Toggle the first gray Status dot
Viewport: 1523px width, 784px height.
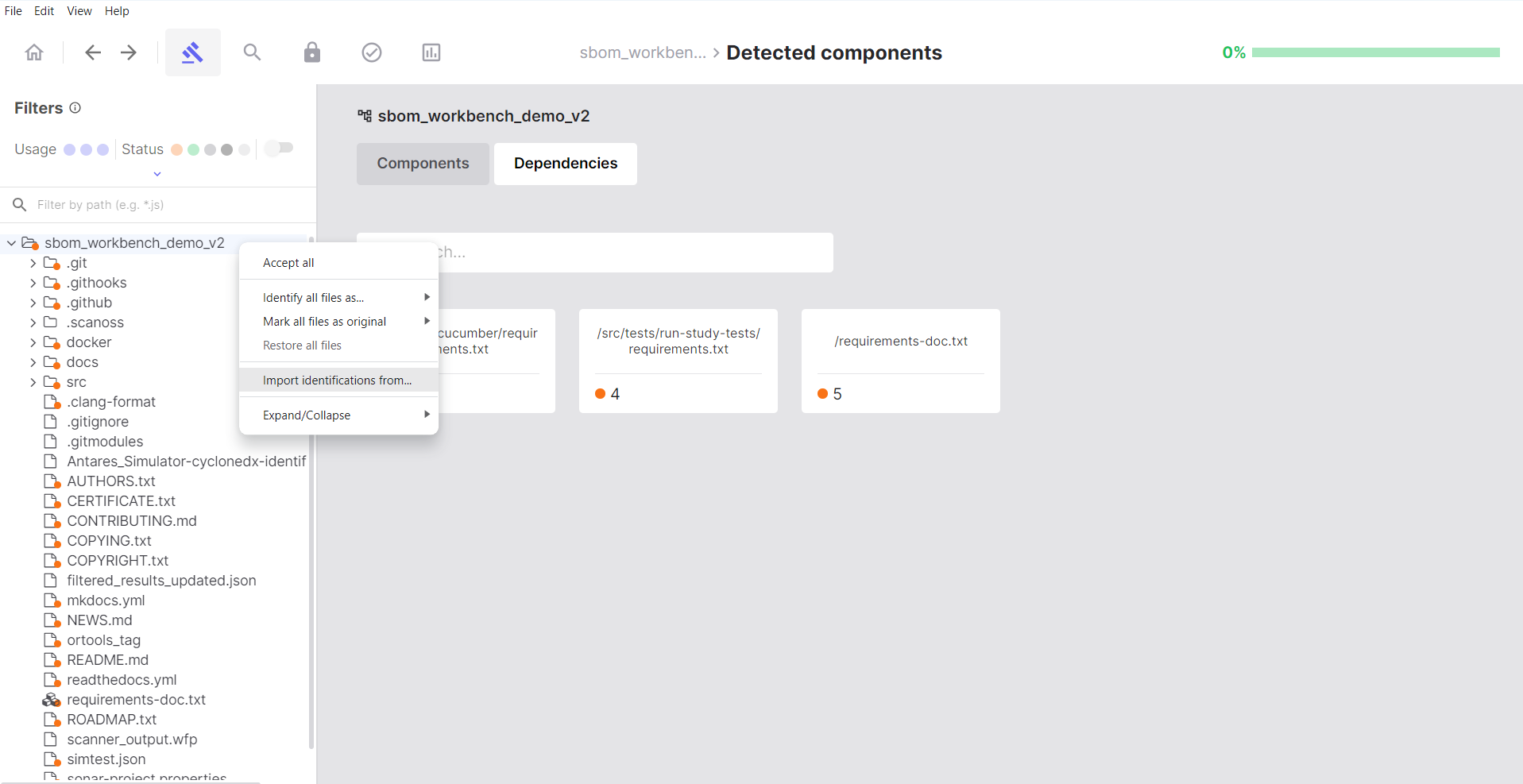pyautogui.click(x=211, y=149)
